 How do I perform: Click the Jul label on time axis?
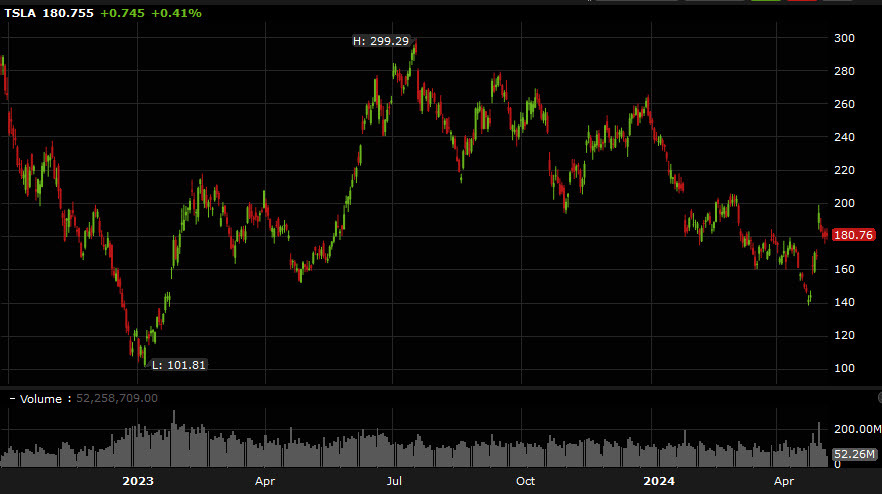pos(394,481)
